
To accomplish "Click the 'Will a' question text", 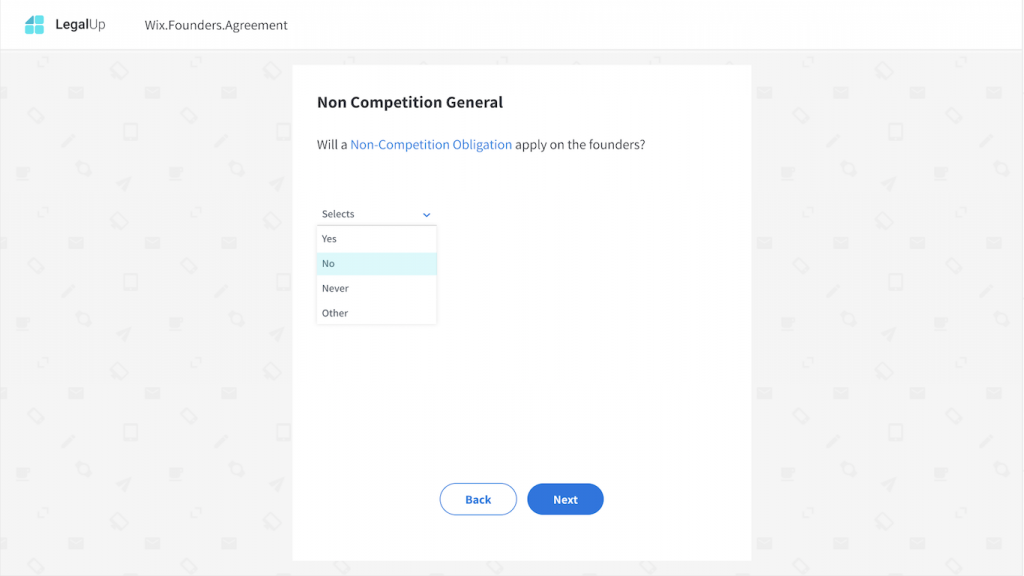I will tap(332, 144).
